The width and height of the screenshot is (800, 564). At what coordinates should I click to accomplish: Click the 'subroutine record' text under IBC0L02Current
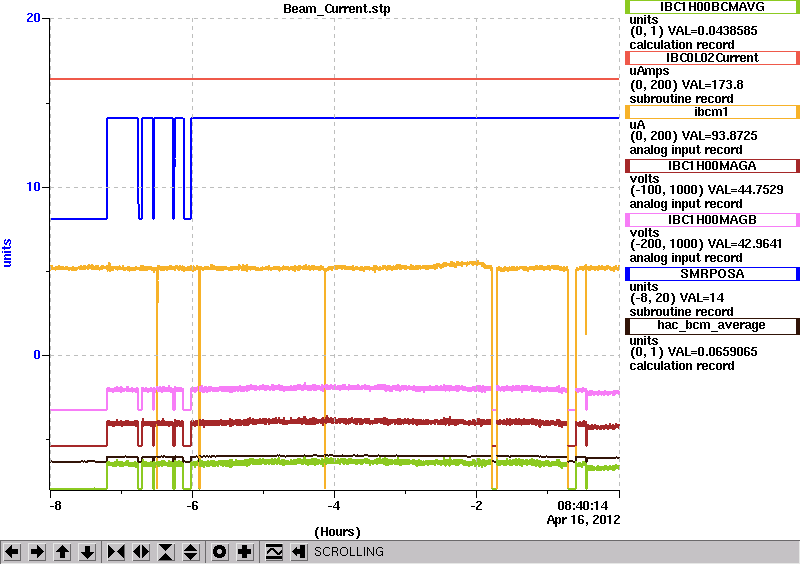(x=681, y=99)
